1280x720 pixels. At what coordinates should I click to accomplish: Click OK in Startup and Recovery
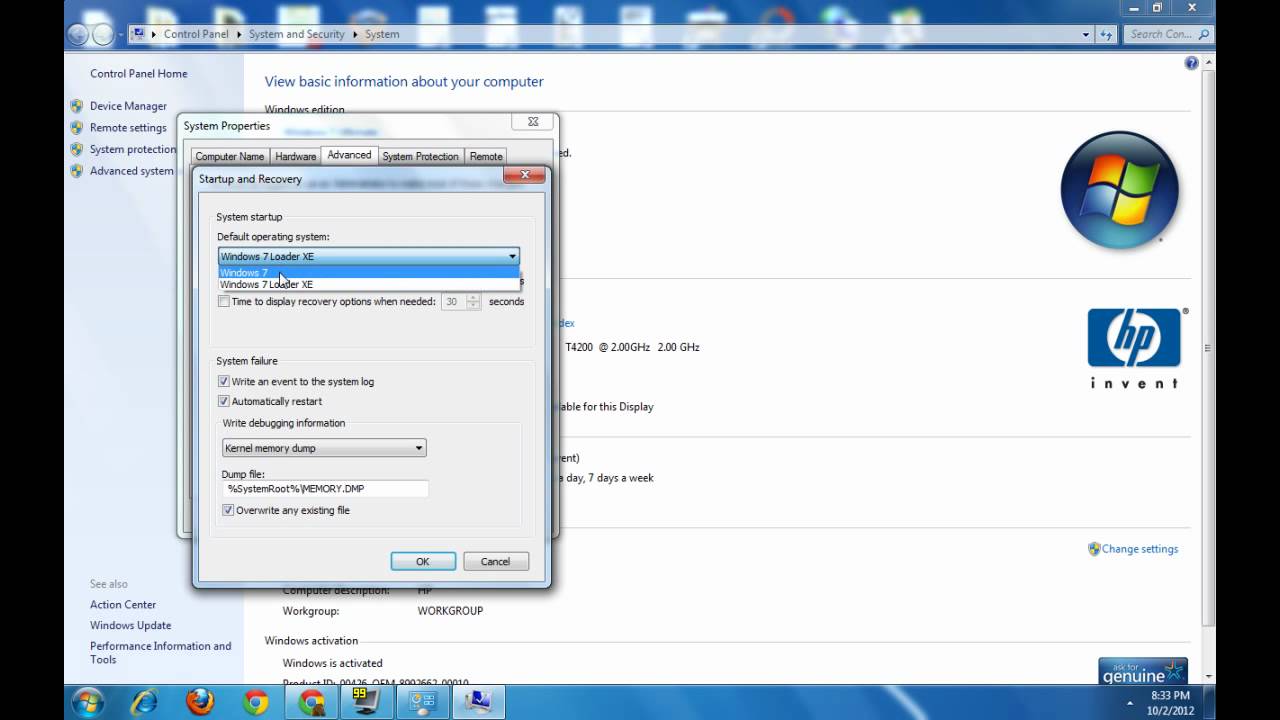coord(423,562)
